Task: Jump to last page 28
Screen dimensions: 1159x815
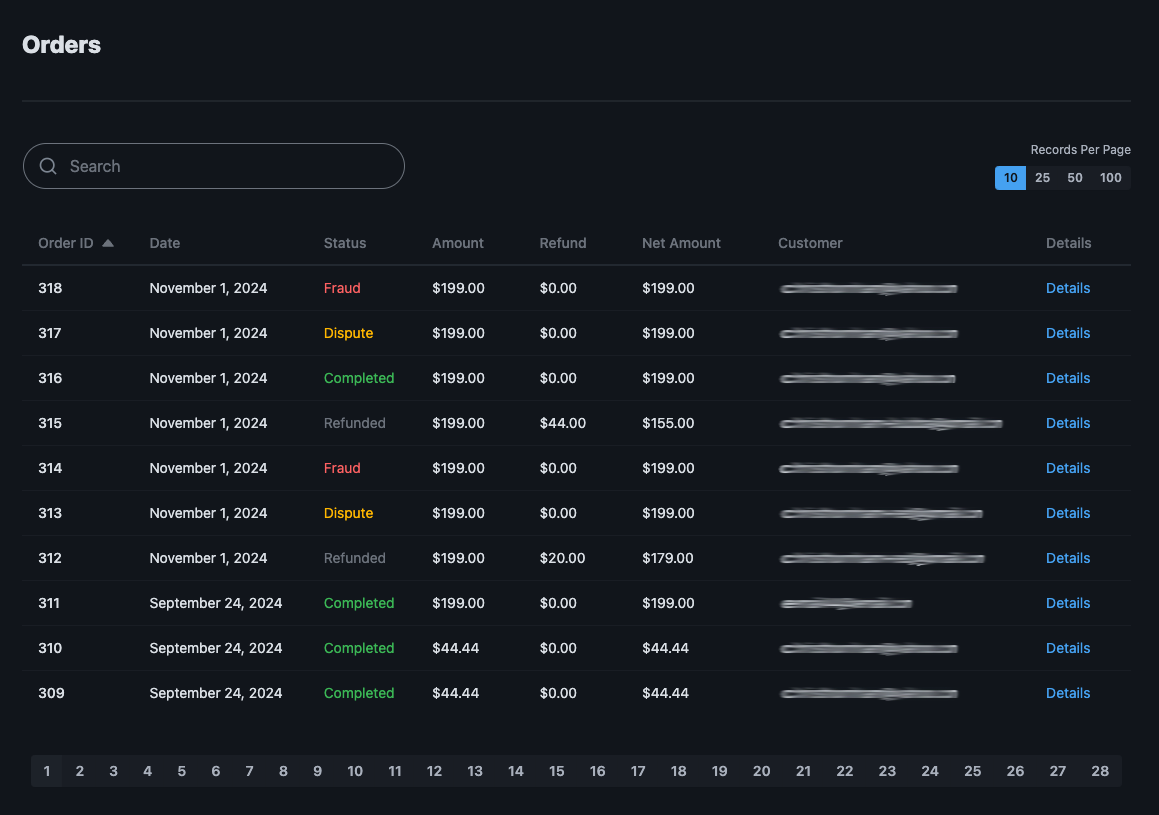Action: (x=1100, y=771)
